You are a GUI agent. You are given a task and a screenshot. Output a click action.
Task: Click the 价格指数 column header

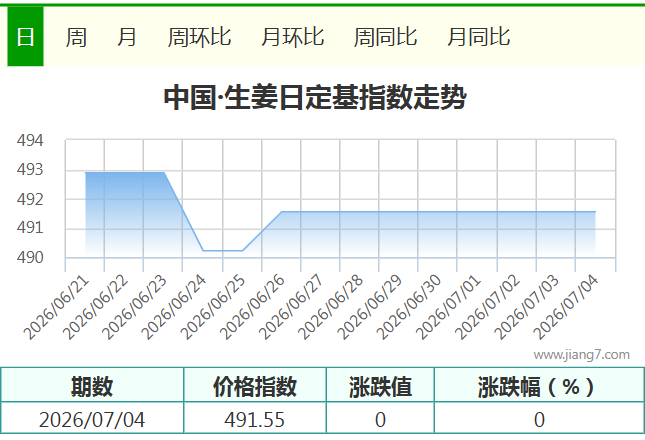[255, 386]
